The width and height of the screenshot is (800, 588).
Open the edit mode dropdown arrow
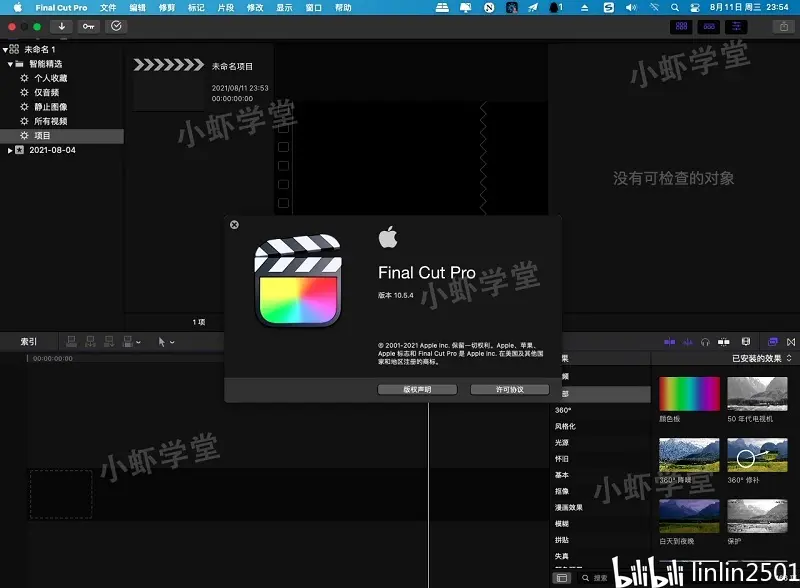(x=138, y=342)
